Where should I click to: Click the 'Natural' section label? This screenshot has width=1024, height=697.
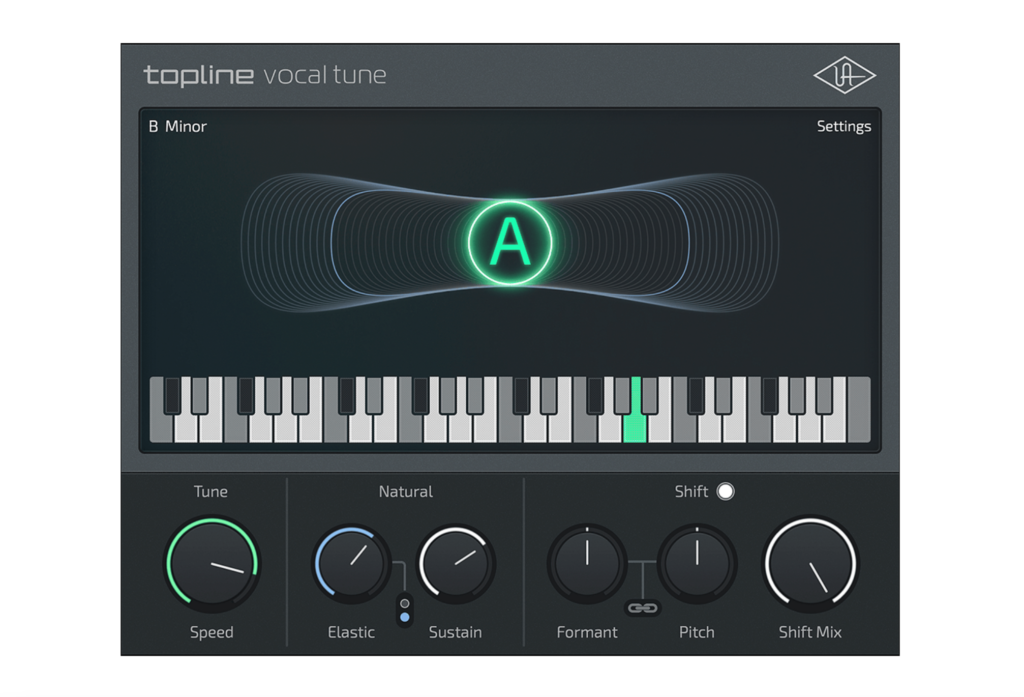406,491
